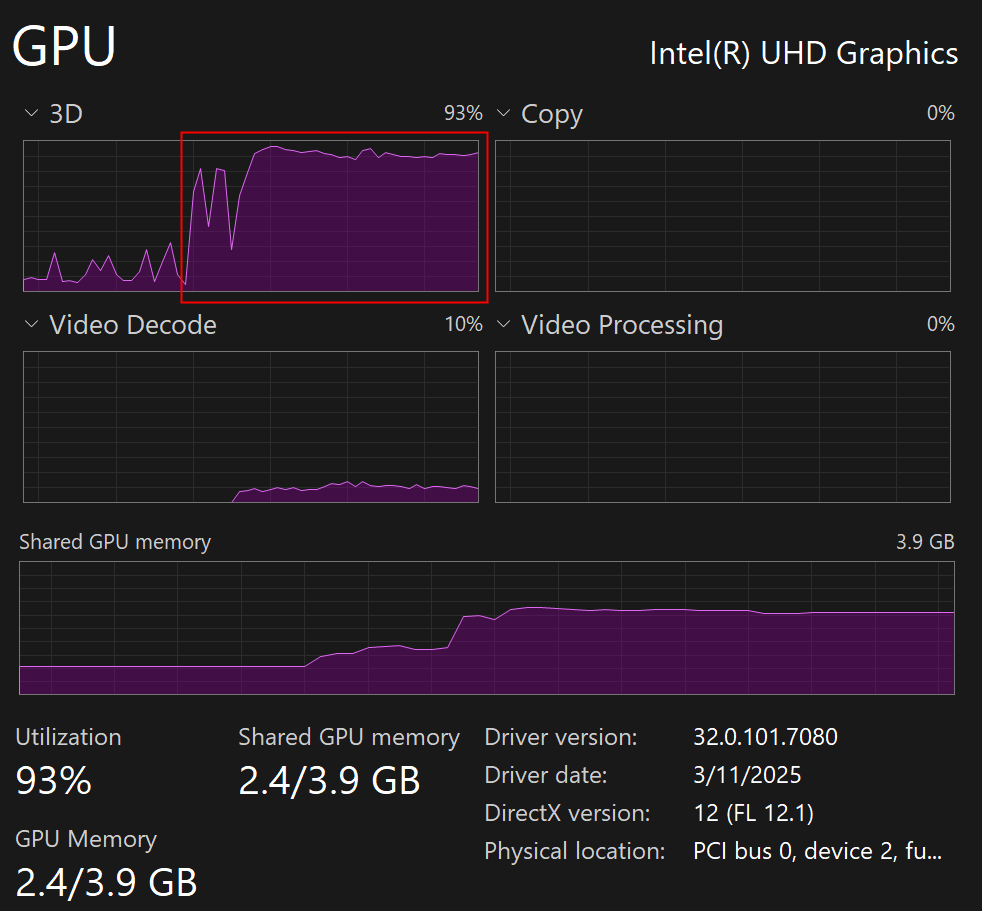
Task: Click the 93% value beside 3D
Action: point(463,114)
